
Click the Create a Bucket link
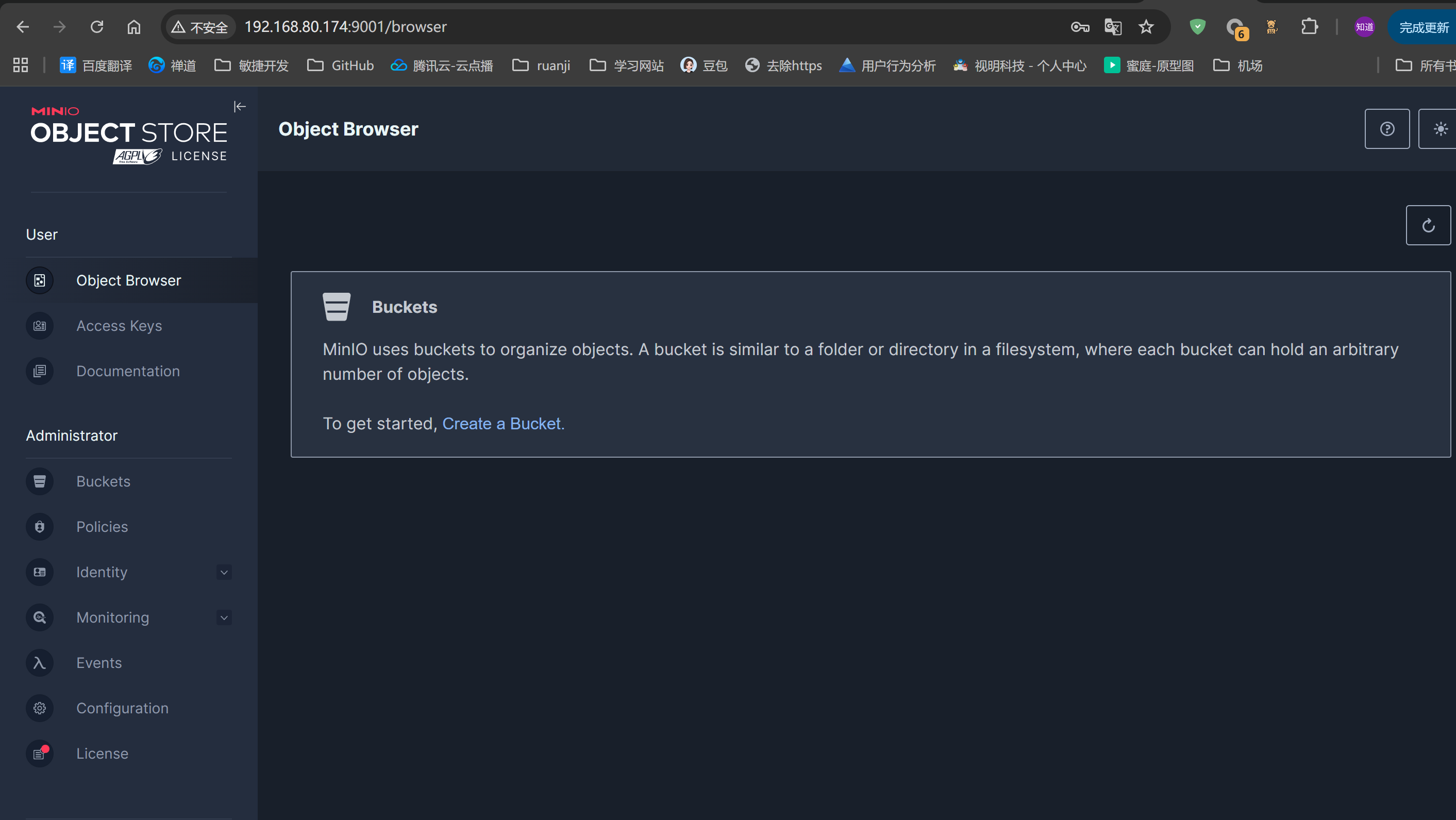coord(503,423)
